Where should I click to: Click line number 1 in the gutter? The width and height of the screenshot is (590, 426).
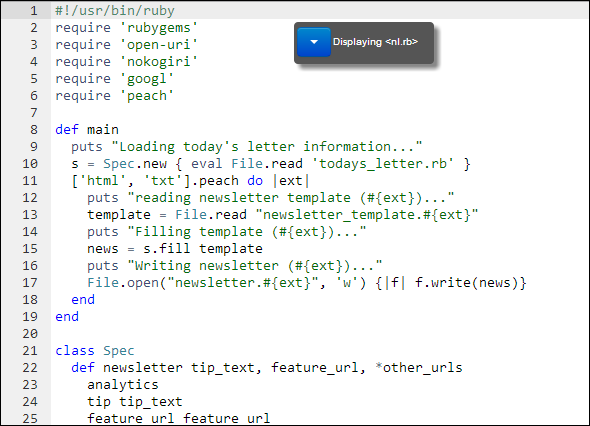[x=33, y=11]
